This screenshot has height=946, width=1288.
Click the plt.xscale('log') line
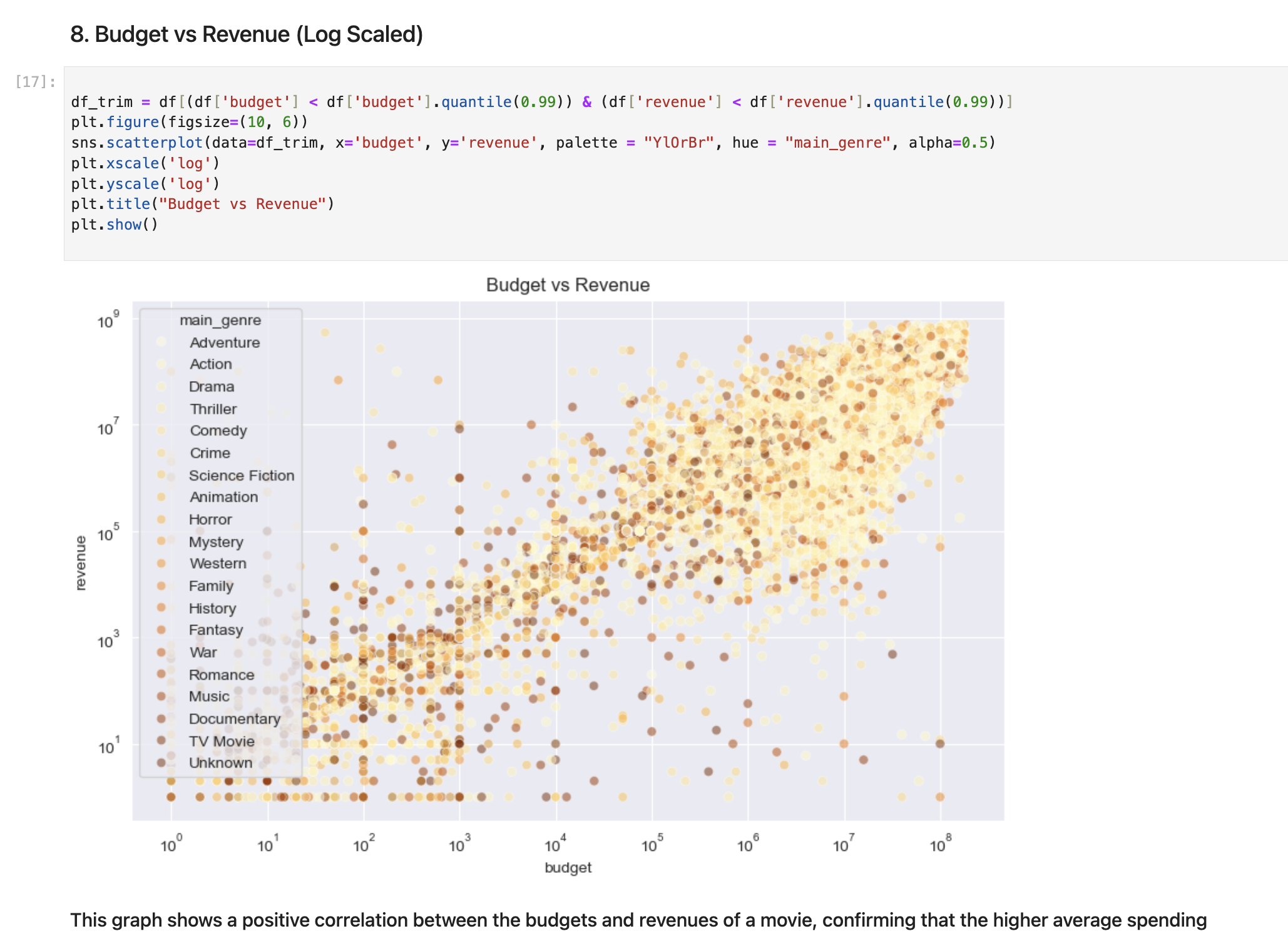(x=145, y=163)
